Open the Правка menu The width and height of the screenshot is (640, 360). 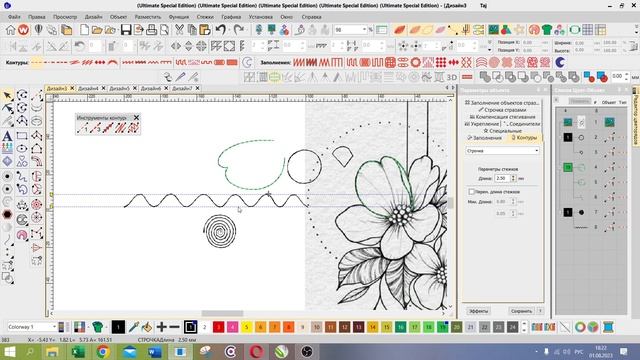point(37,17)
